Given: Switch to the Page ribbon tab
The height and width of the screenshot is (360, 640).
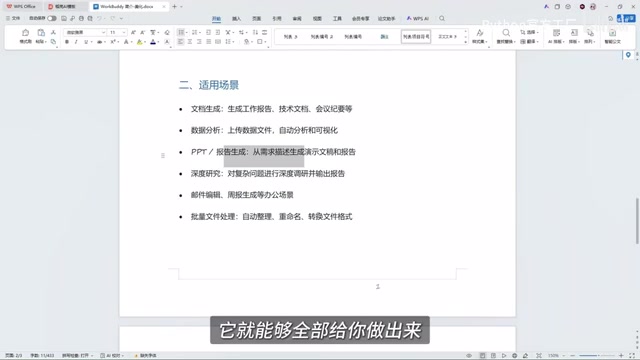Looking at the screenshot, I should coord(256,19).
